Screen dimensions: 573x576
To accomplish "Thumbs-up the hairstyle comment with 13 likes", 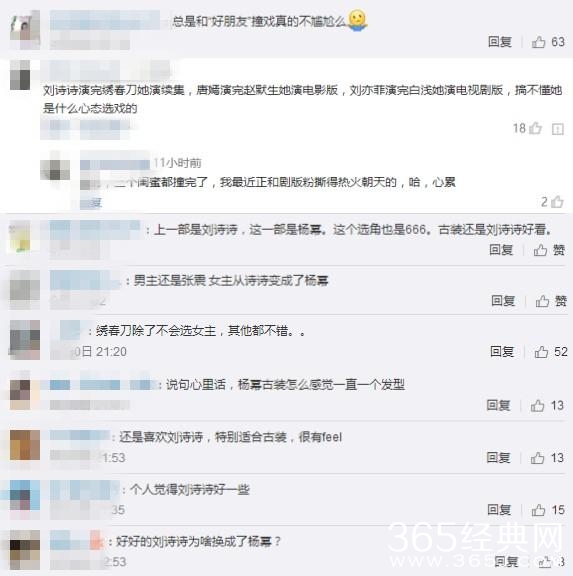I will click(x=537, y=406).
